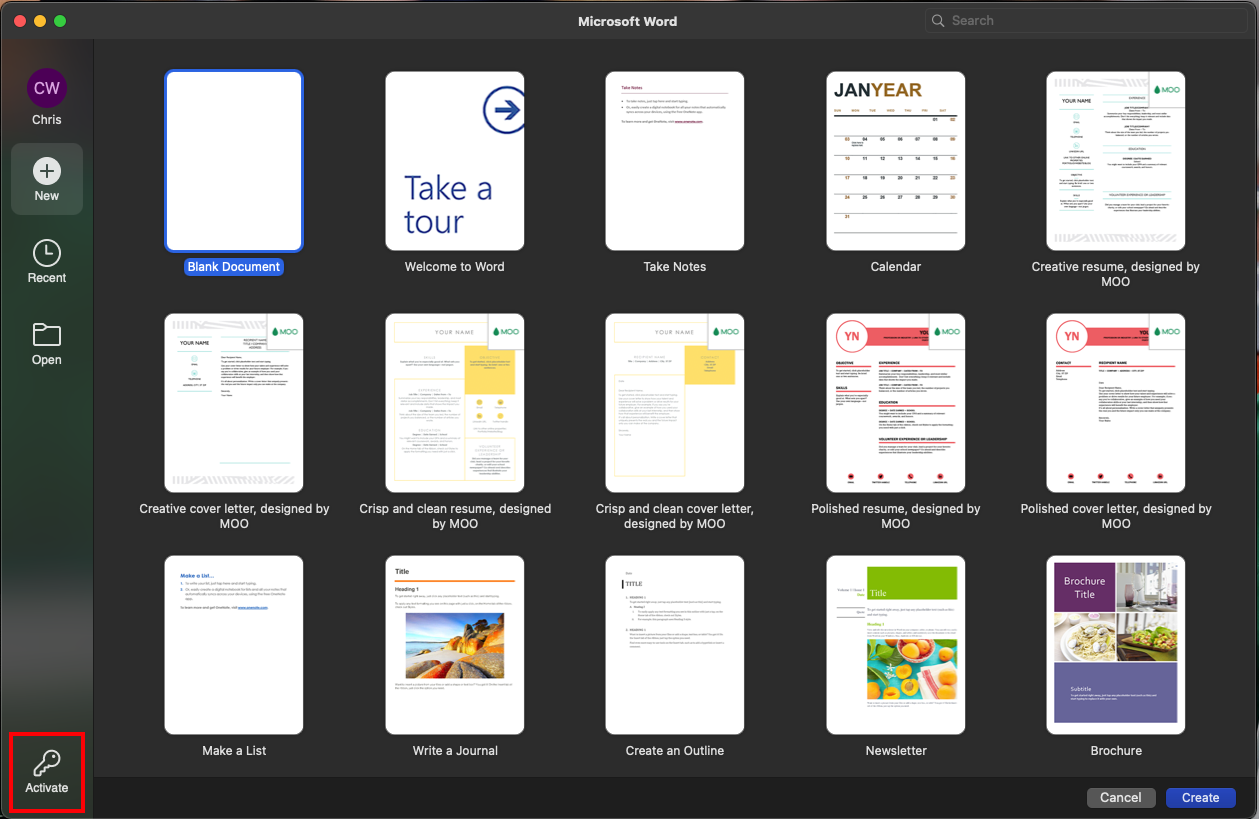Click the arrow icon on Take a tour
The image size is (1259, 819).
(504, 111)
